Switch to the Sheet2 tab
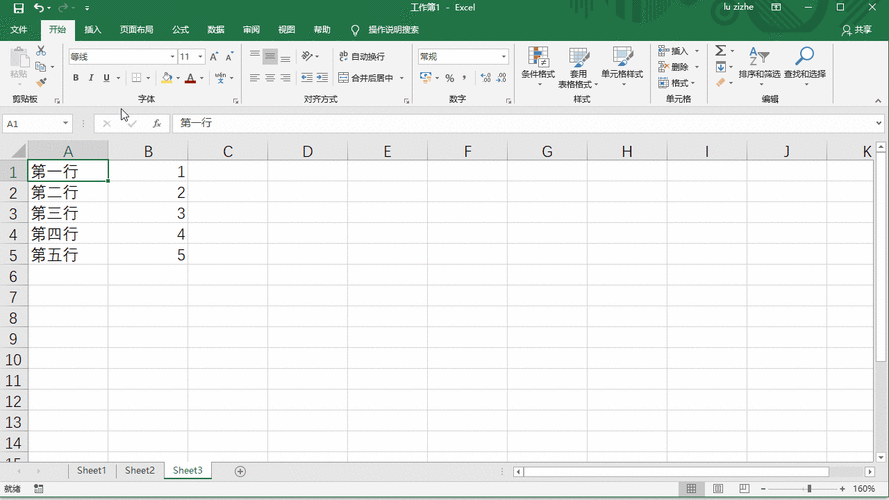 click(x=139, y=471)
